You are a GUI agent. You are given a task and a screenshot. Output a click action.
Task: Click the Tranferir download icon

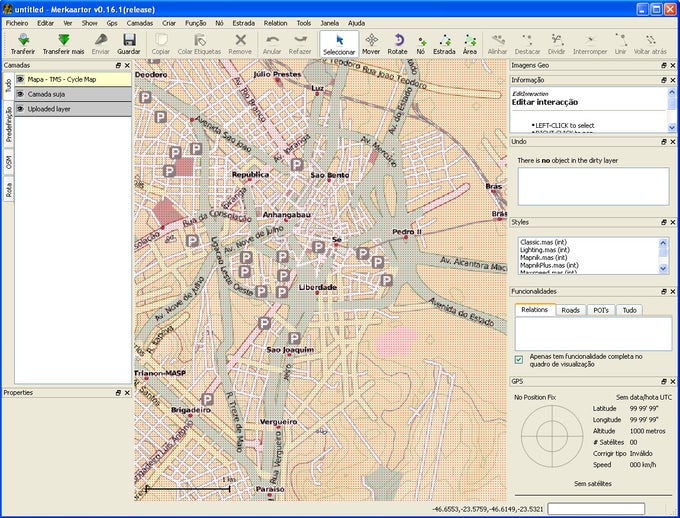pos(22,40)
